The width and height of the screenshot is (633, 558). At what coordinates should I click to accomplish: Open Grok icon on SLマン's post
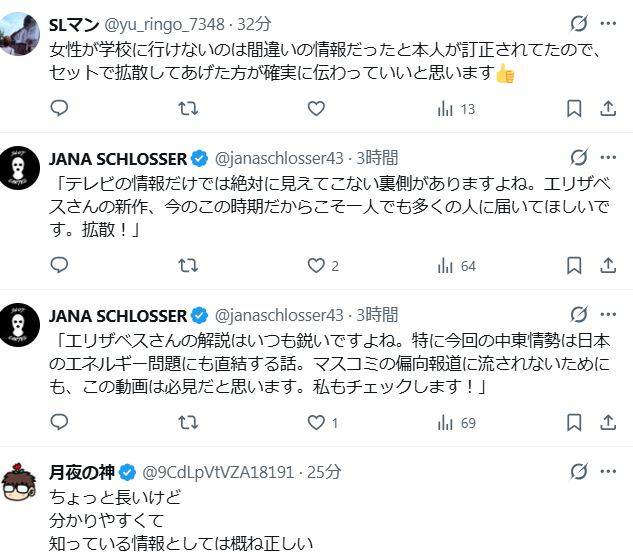coord(578,23)
